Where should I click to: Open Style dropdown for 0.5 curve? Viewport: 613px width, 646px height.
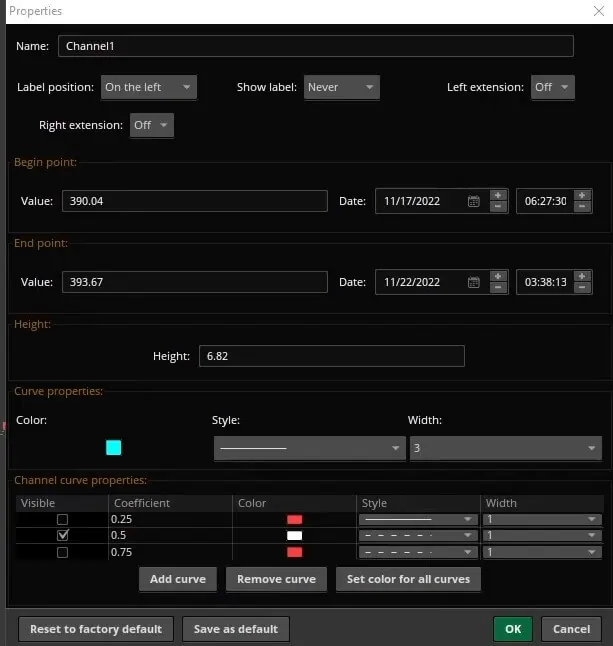(x=418, y=536)
